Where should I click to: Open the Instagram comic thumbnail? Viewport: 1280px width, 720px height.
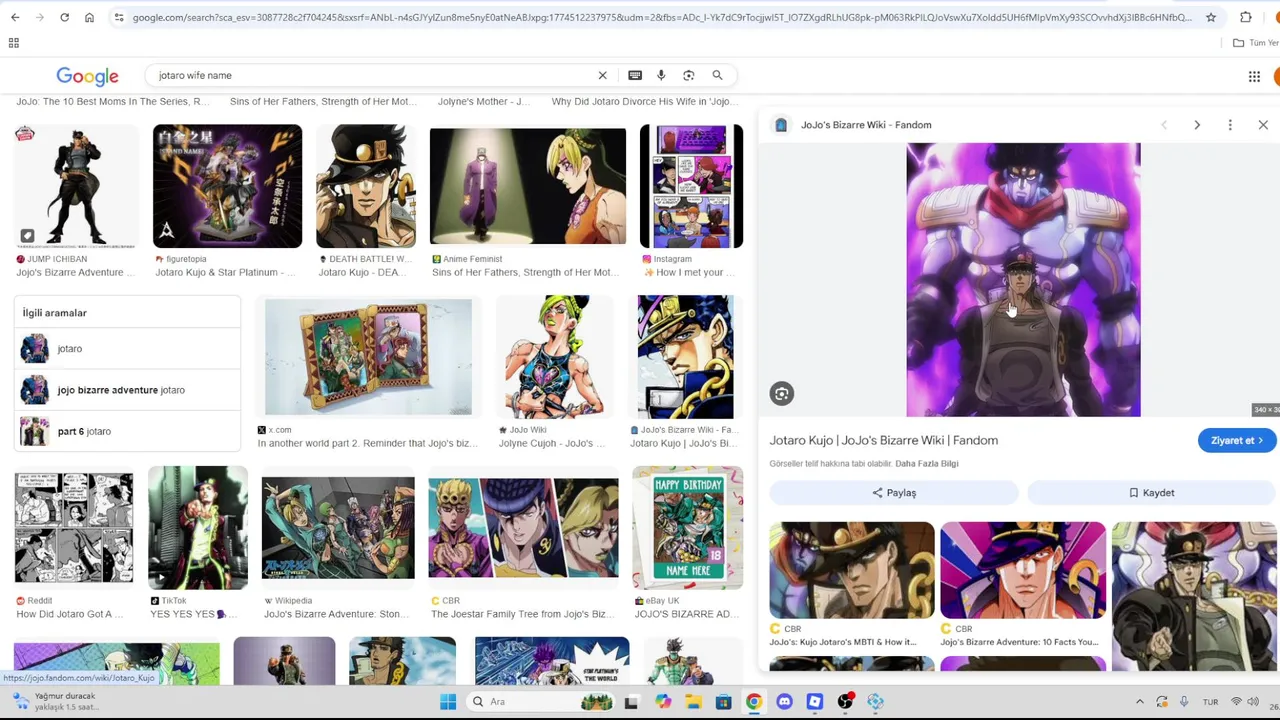[691, 187]
